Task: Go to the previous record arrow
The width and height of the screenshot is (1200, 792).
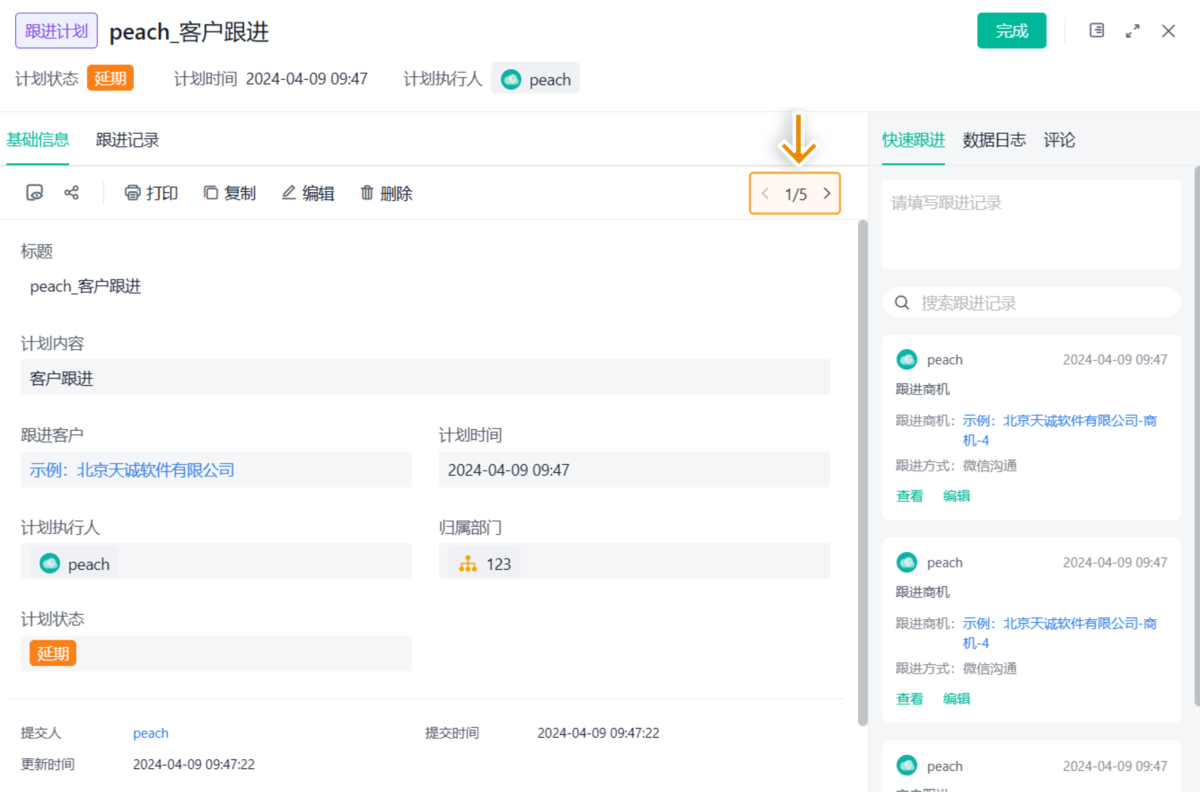Action: pos(765,194)
